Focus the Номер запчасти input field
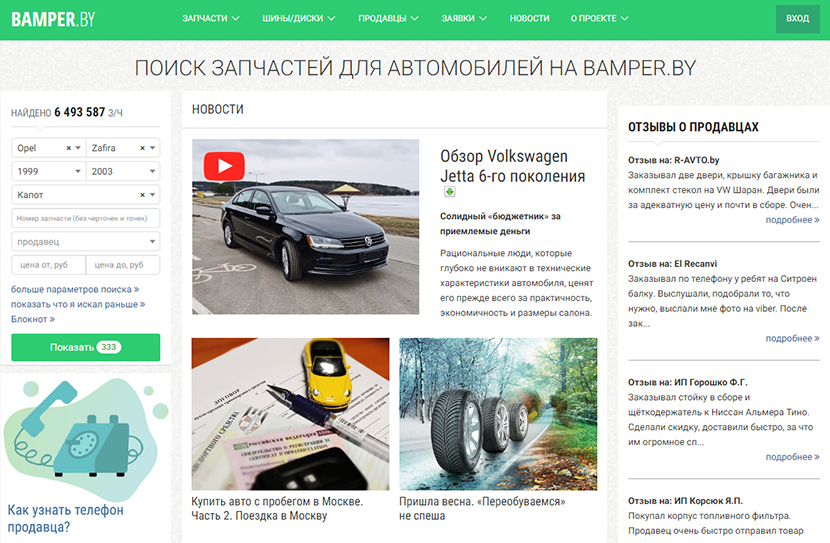The height and width of the screenshot is (543, 830). [x=85, y=218]
